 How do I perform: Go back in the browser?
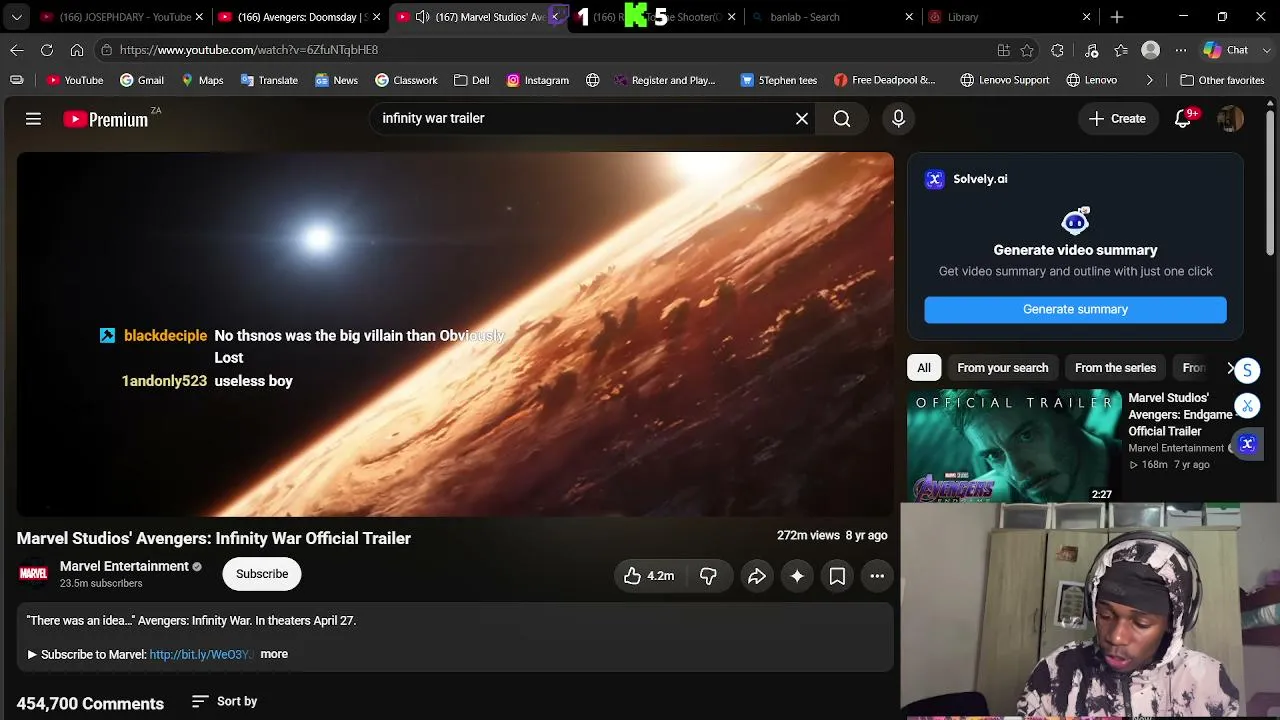coord(17,50)
